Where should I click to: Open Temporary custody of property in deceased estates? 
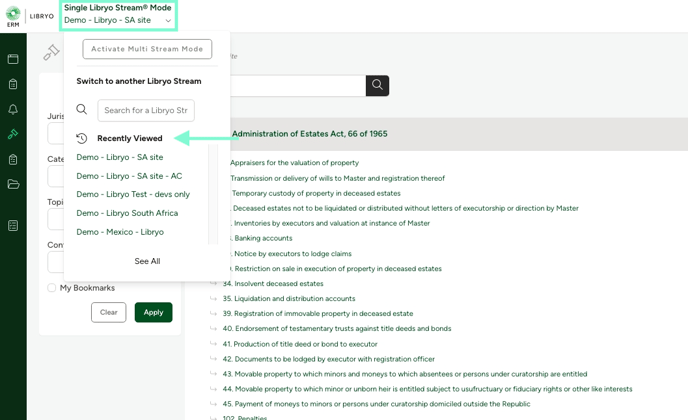tap(316, 193)
